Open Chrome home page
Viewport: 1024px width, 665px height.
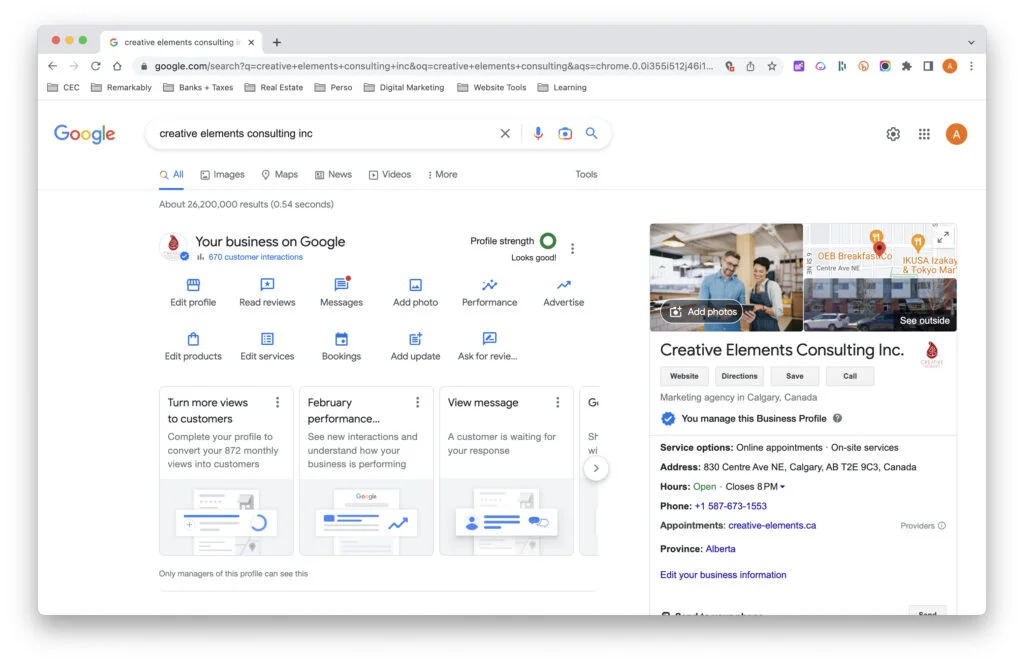pos(117,66)
